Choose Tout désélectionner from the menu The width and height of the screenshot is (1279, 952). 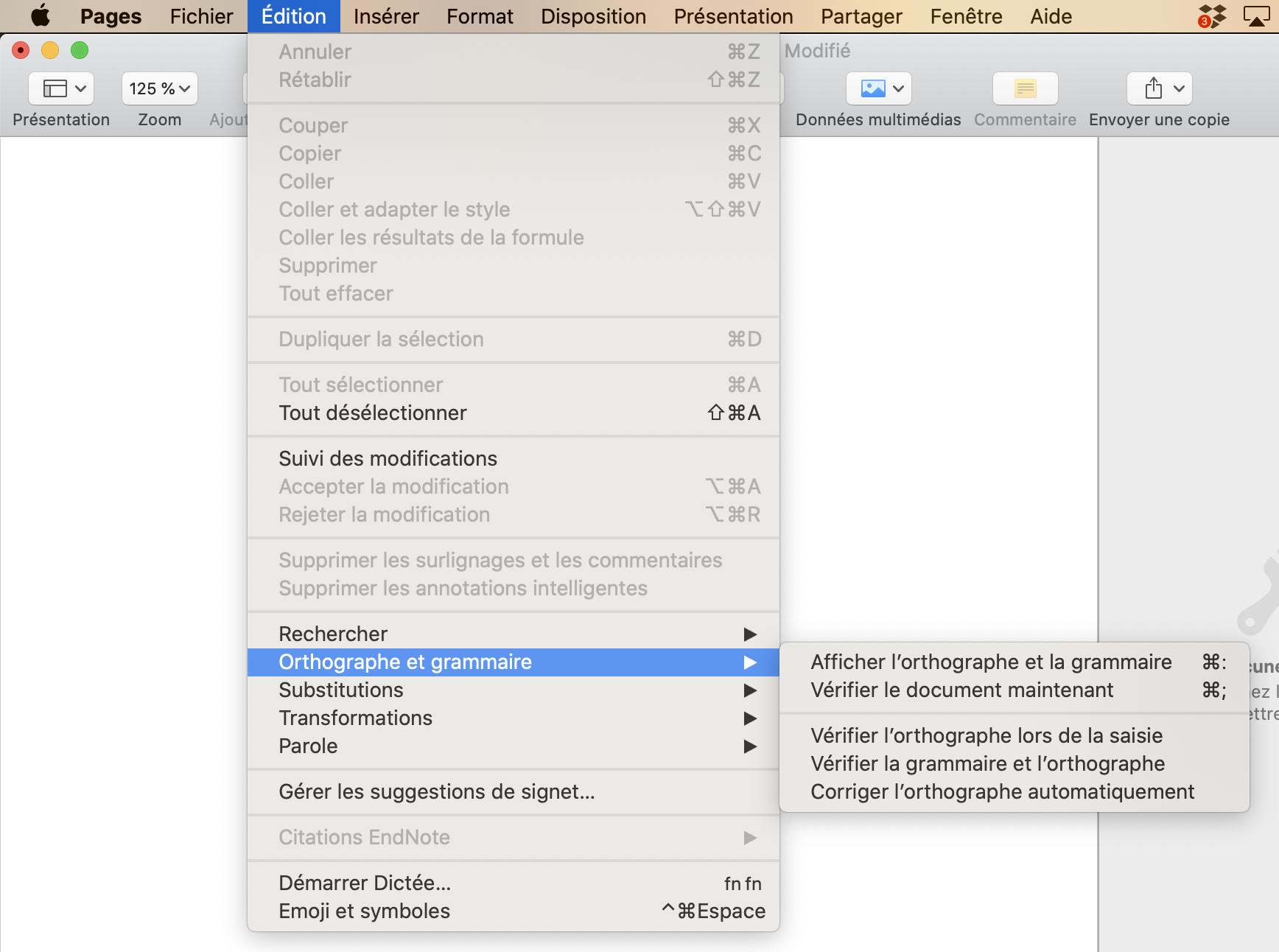click(373, 413)
